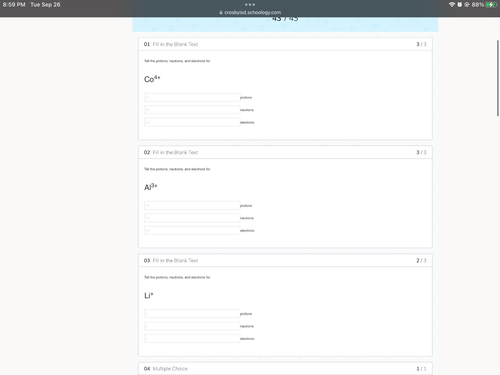Click the 3/3 score on question 01
This screenshot has height=375, width=500.
[421, 44]
